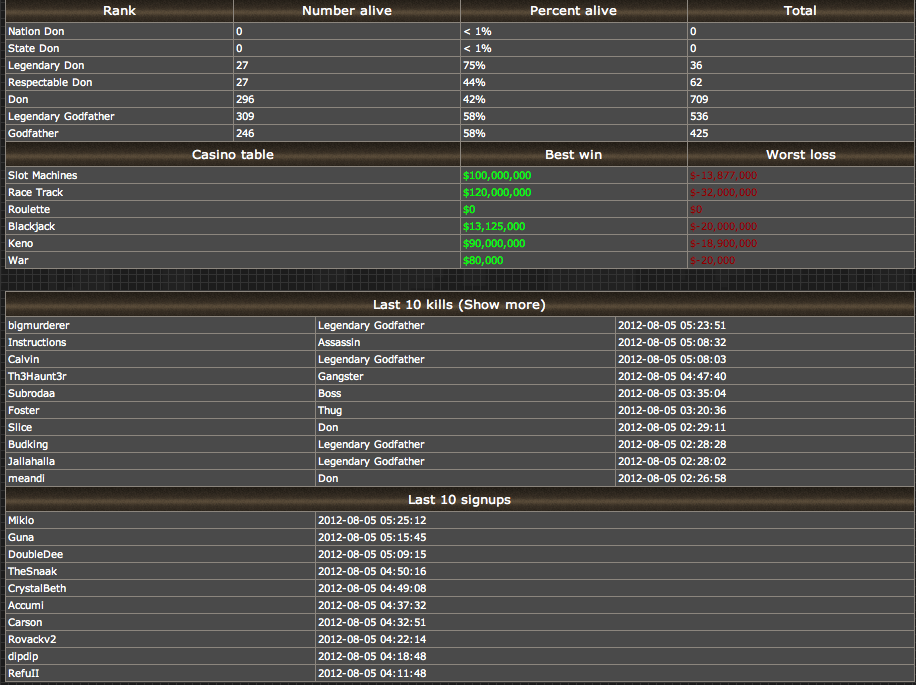
Task: Click the $-18,900,000 Keno worst loss
Action: point(723,243)
